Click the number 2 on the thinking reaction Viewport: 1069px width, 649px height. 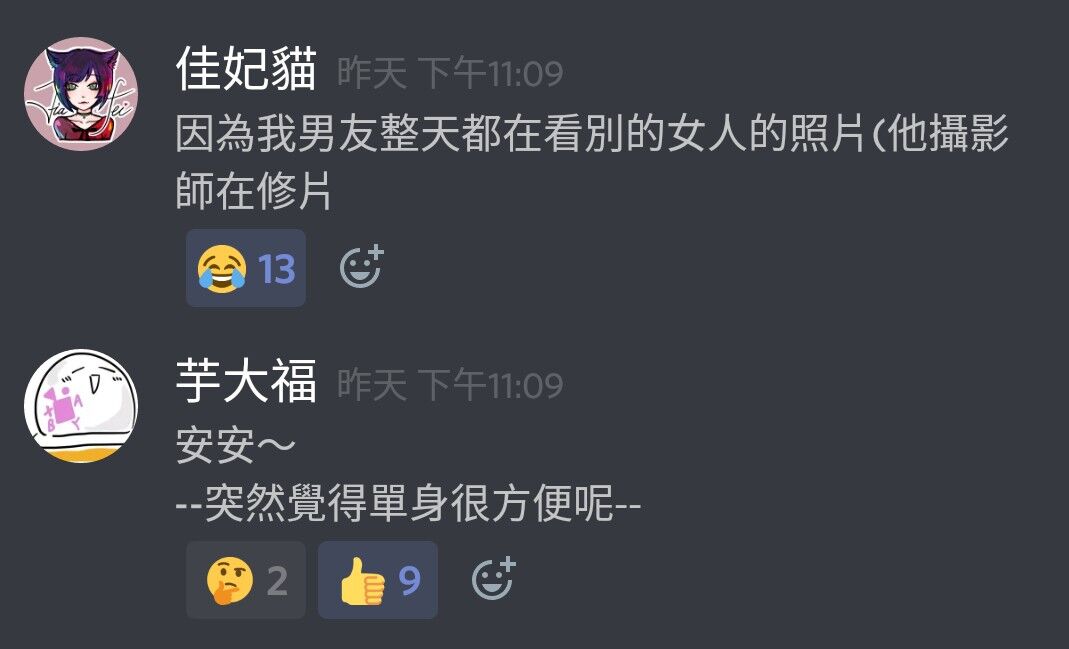[277, 581]
